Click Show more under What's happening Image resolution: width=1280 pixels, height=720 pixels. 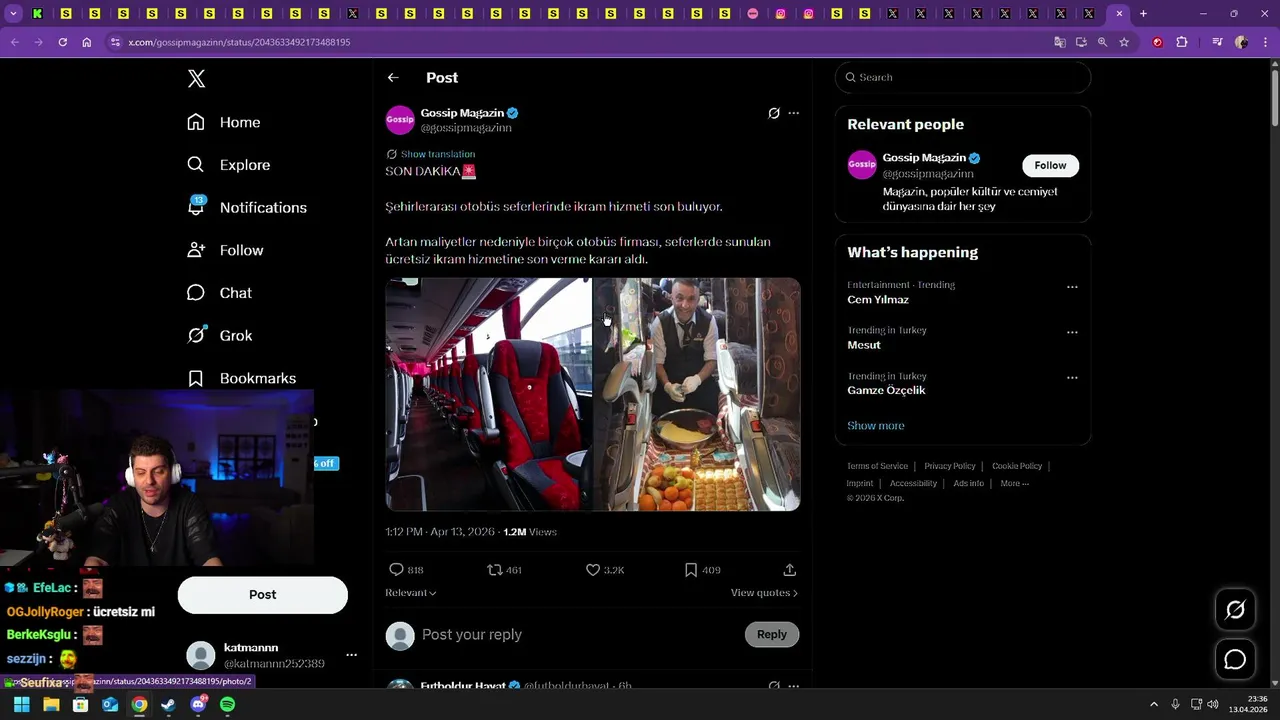click(876, 426)
